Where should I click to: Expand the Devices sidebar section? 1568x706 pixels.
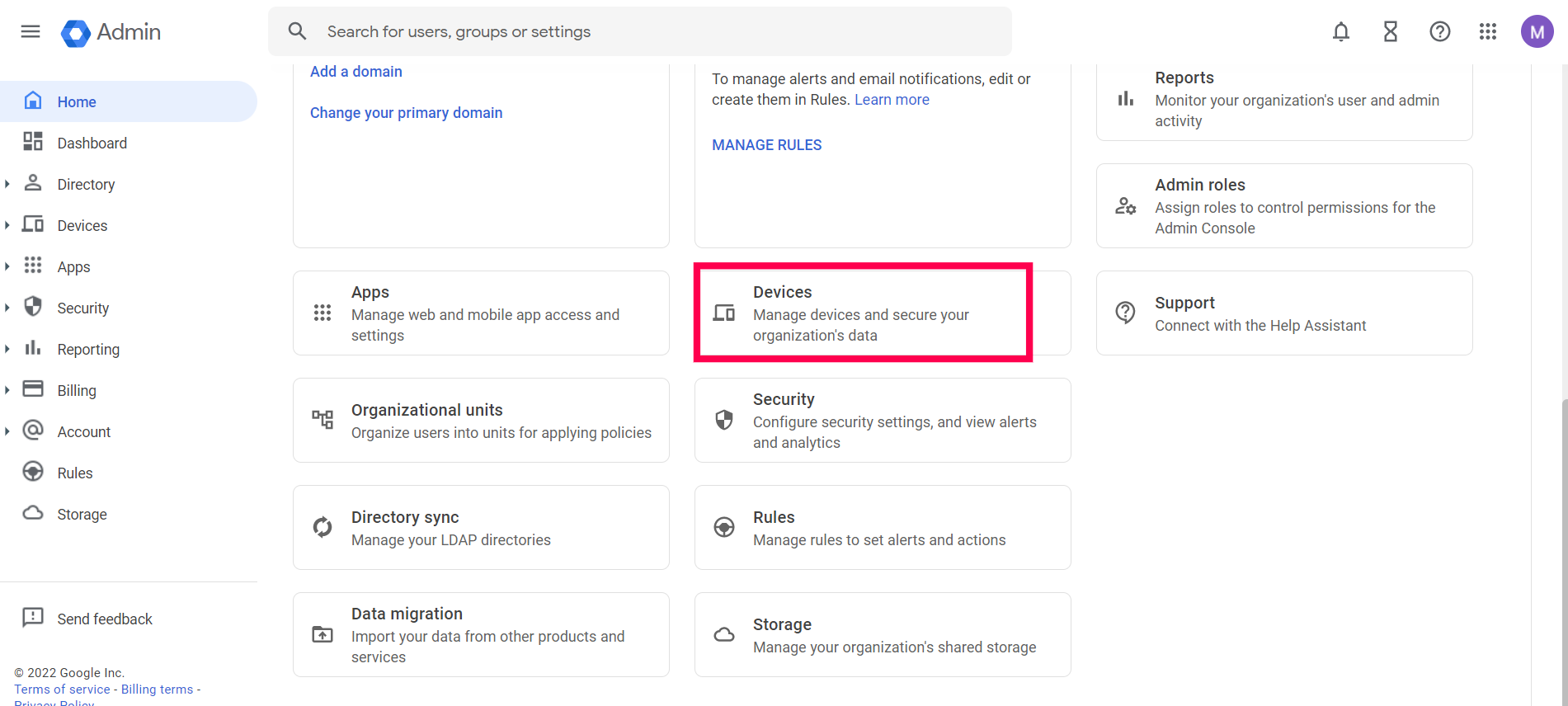[x=7, y=225]
